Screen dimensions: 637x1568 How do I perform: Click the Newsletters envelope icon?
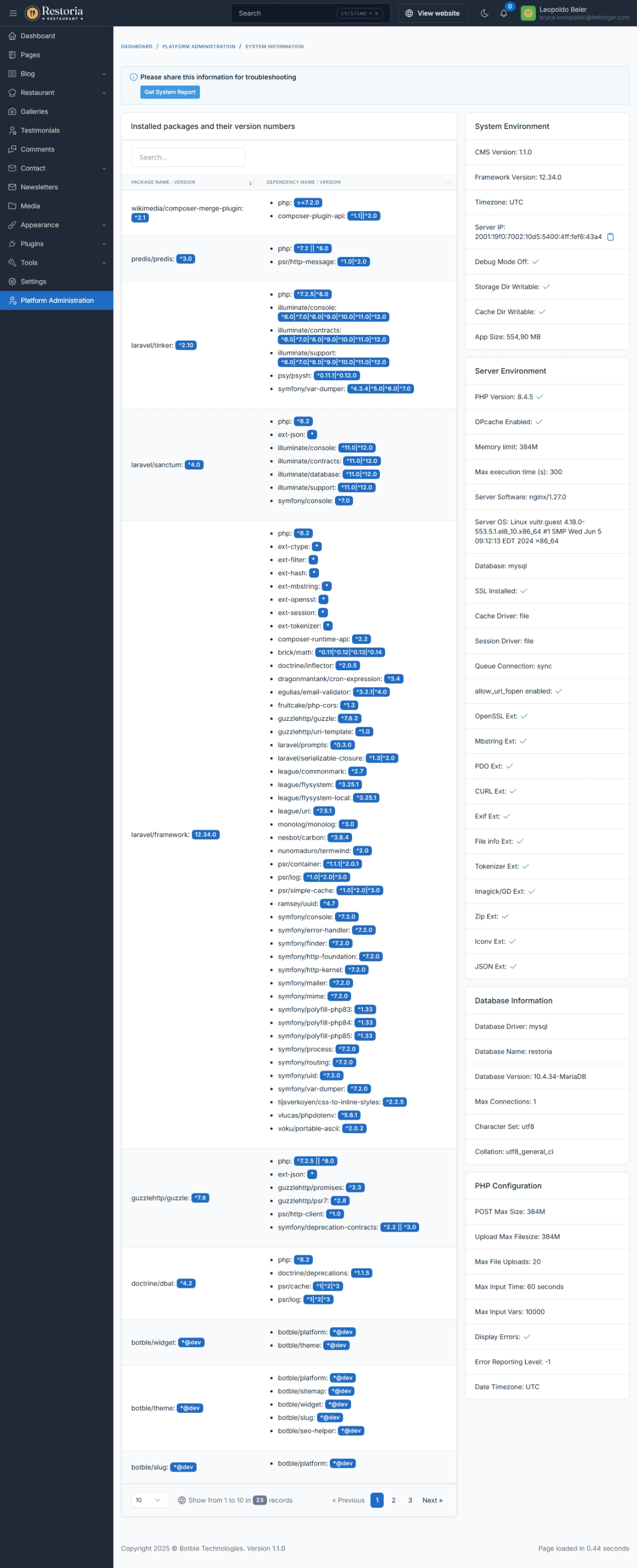12,187
